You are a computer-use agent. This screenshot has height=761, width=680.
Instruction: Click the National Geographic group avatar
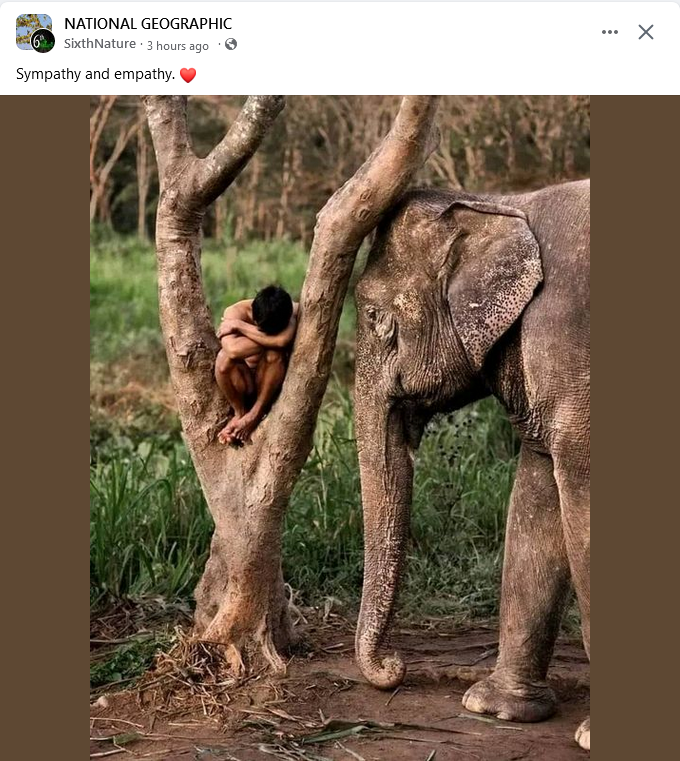tap(32, 30)
